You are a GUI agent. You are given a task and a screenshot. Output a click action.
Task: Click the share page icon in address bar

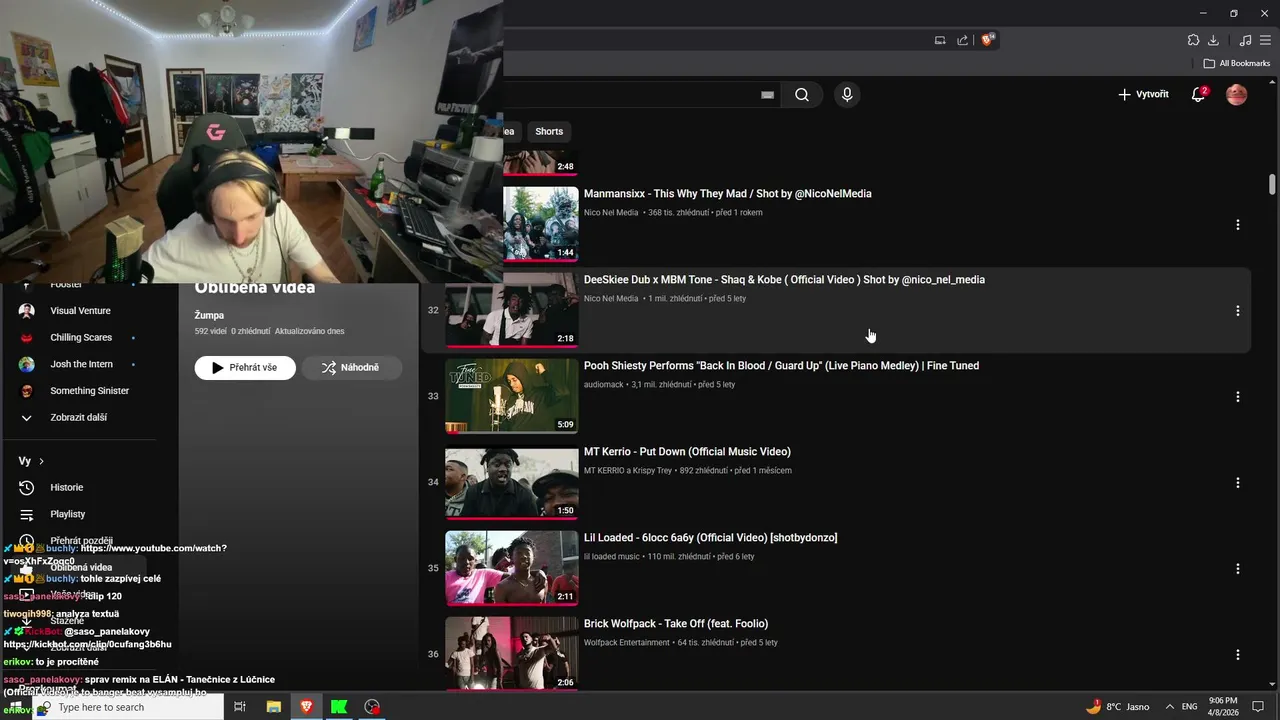[x=962, y=40]
